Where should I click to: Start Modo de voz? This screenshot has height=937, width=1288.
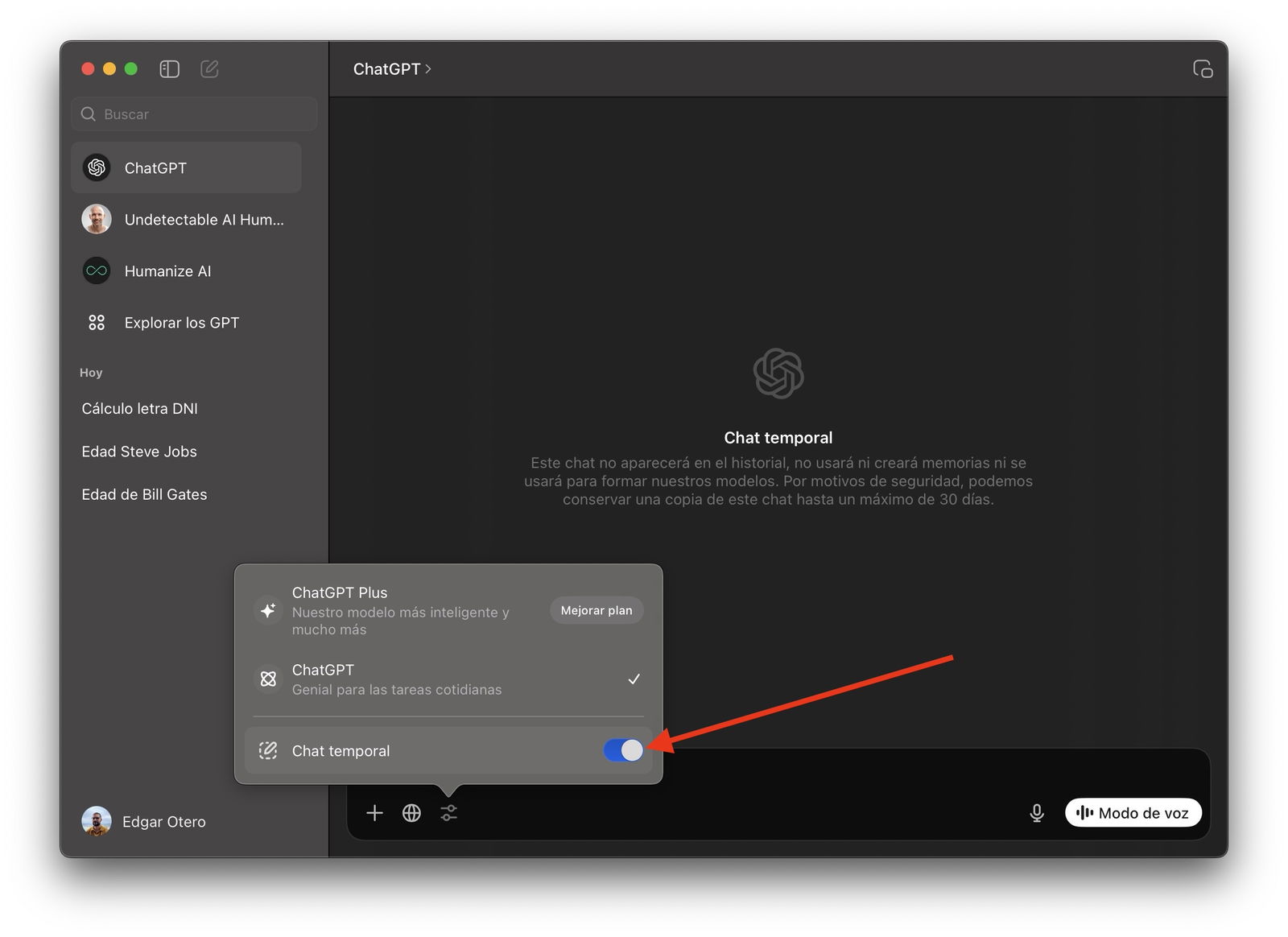click(1133, 813)
